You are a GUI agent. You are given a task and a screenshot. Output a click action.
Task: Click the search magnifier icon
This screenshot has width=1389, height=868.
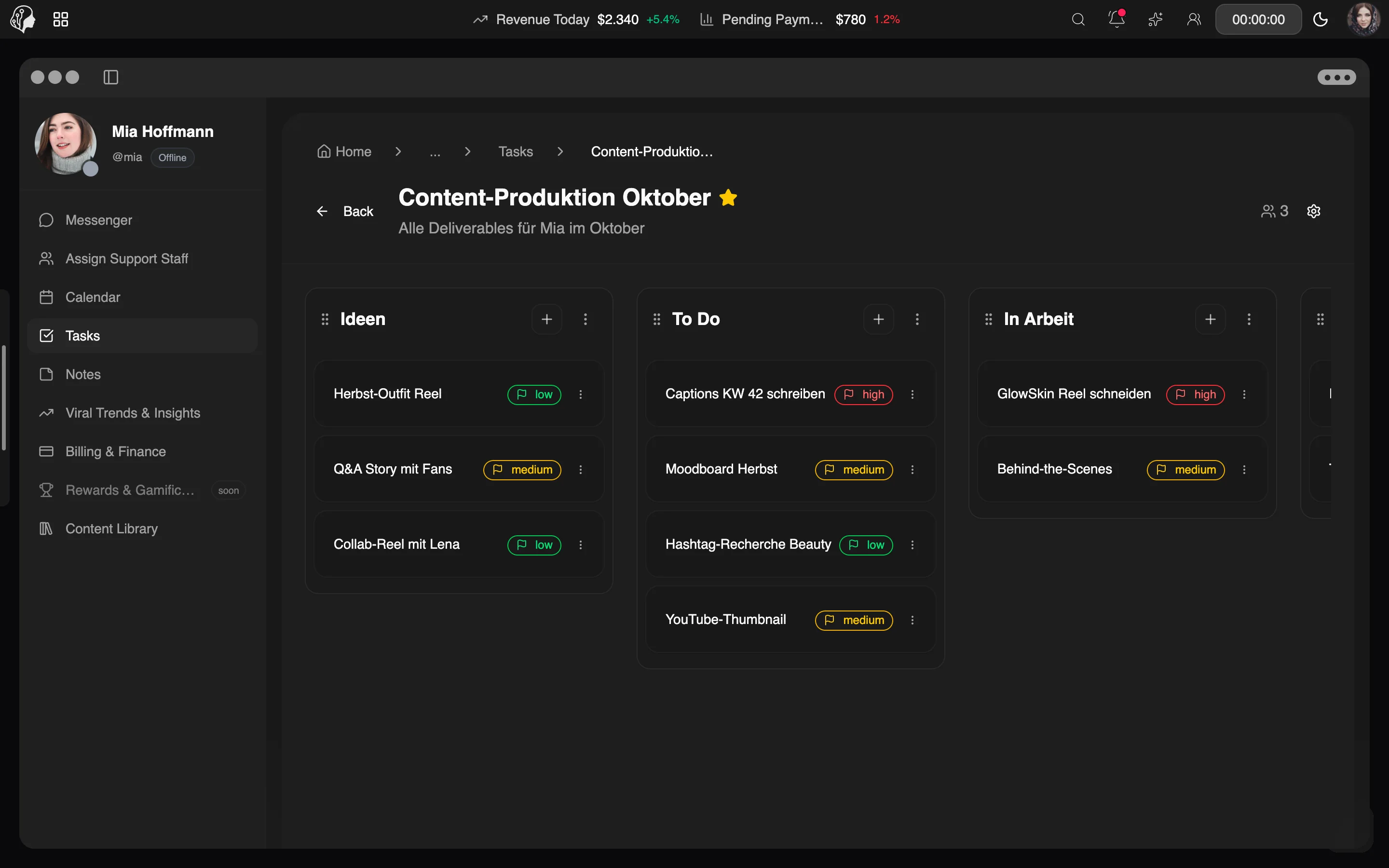[x=1078, y=19]
